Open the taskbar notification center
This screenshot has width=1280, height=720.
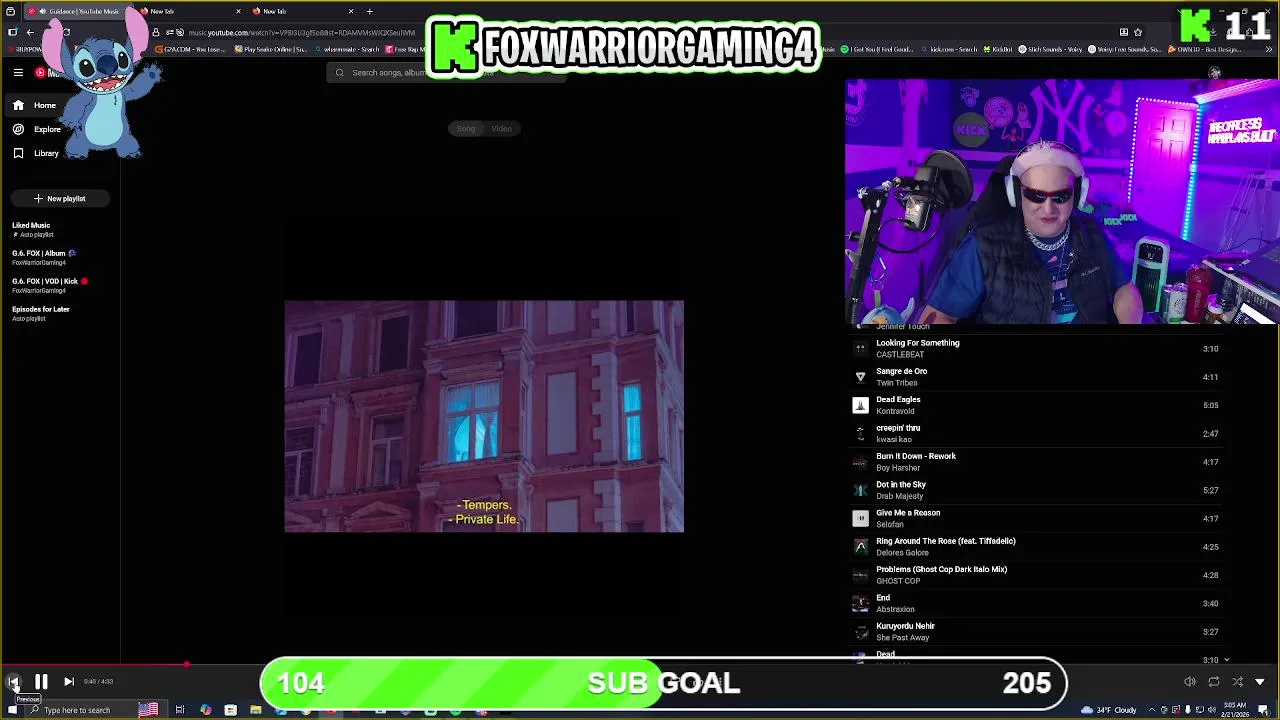click(1264, 710)
